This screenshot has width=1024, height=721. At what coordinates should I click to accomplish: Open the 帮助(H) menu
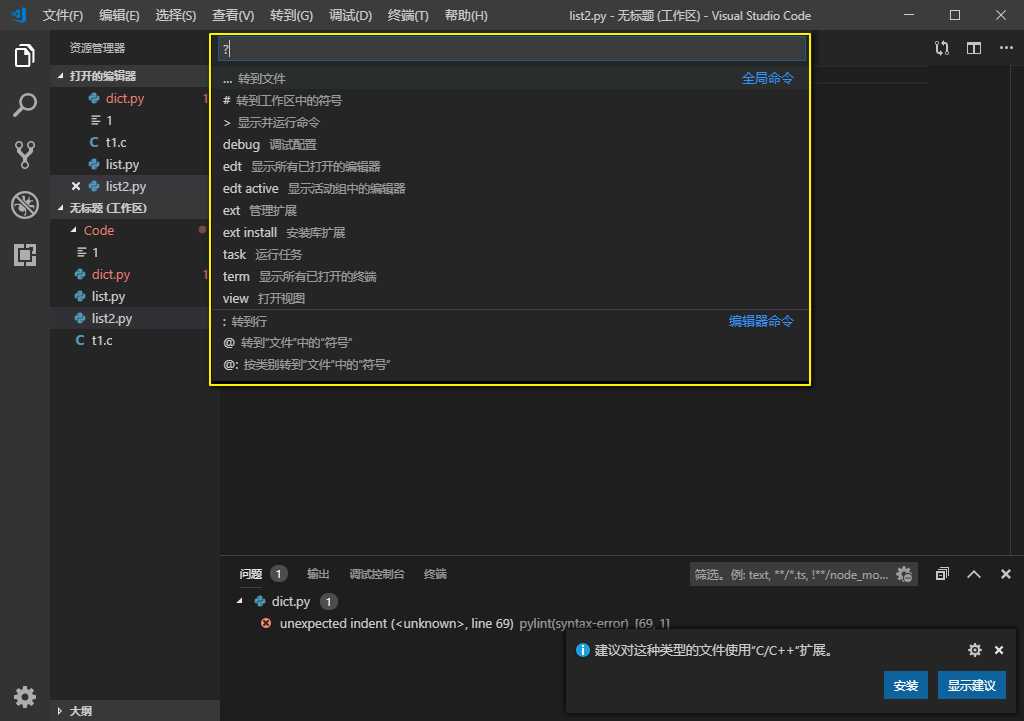[x=466, y=15]
